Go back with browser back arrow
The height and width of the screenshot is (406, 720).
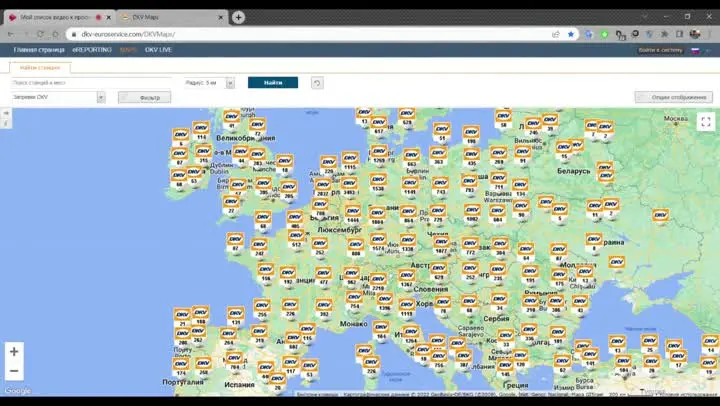point(11,34)
